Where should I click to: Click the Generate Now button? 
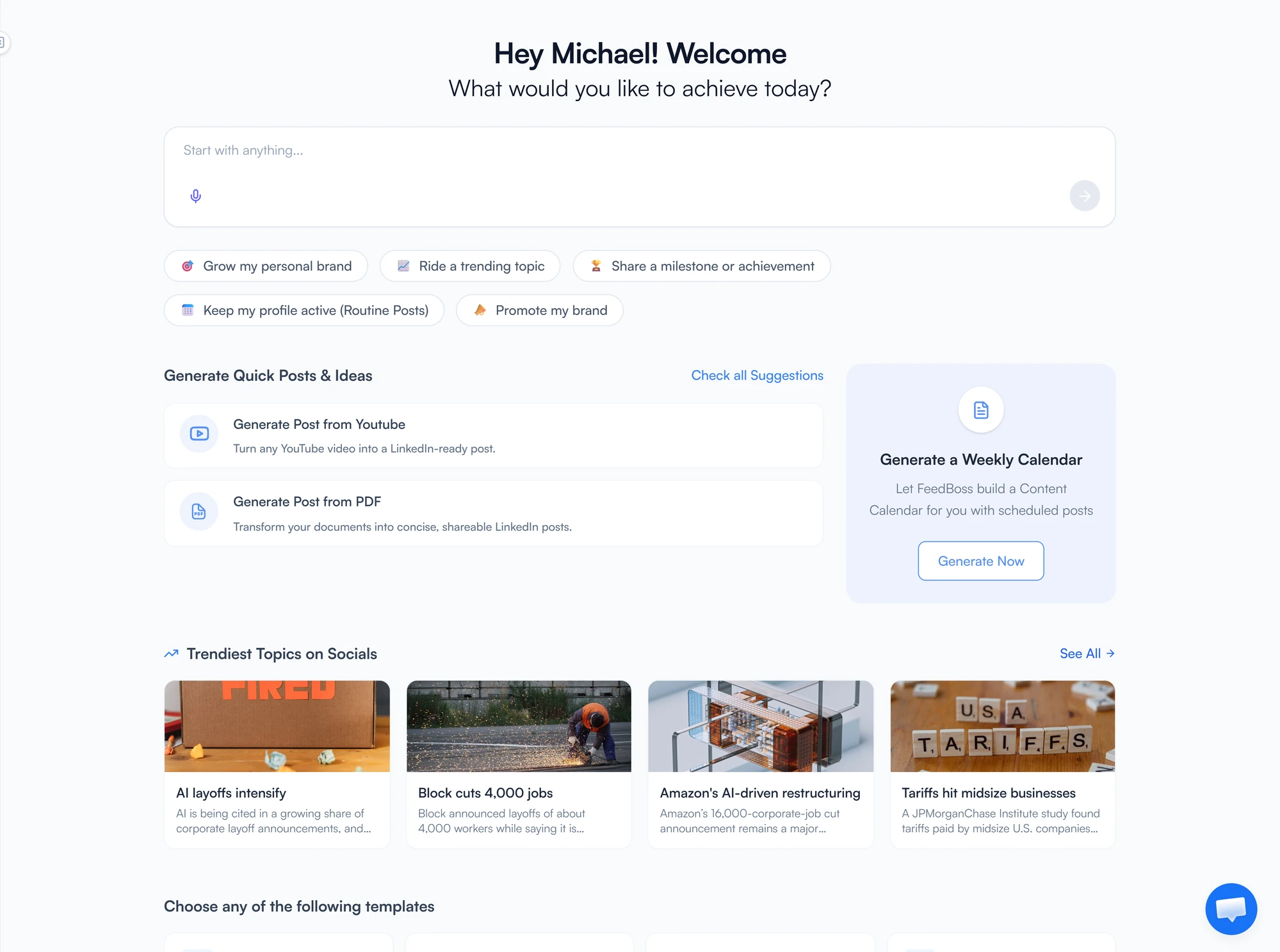tap(980, 561)
